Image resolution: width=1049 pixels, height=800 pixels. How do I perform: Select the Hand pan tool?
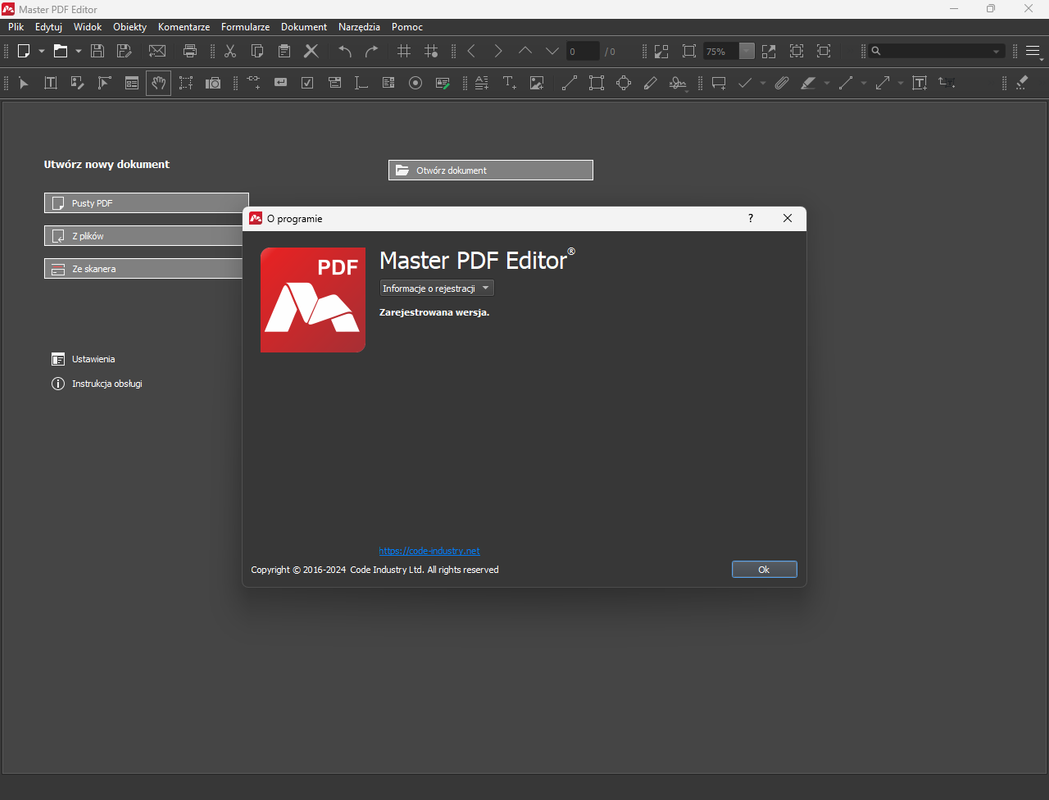(x=159, y=83)
